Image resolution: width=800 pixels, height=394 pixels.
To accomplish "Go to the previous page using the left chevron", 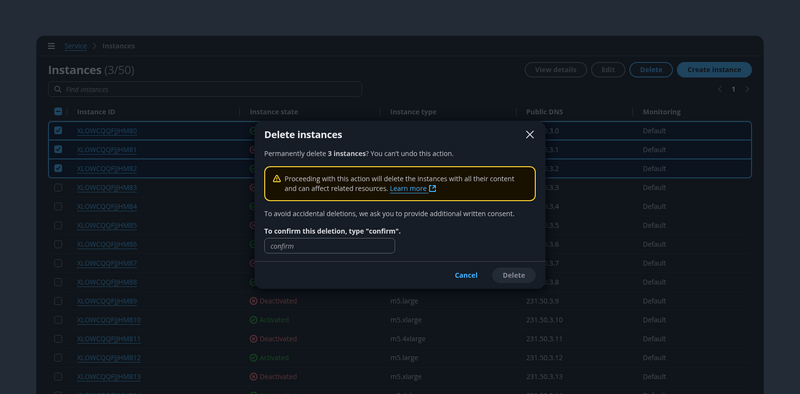I will [x=720, y=89].
